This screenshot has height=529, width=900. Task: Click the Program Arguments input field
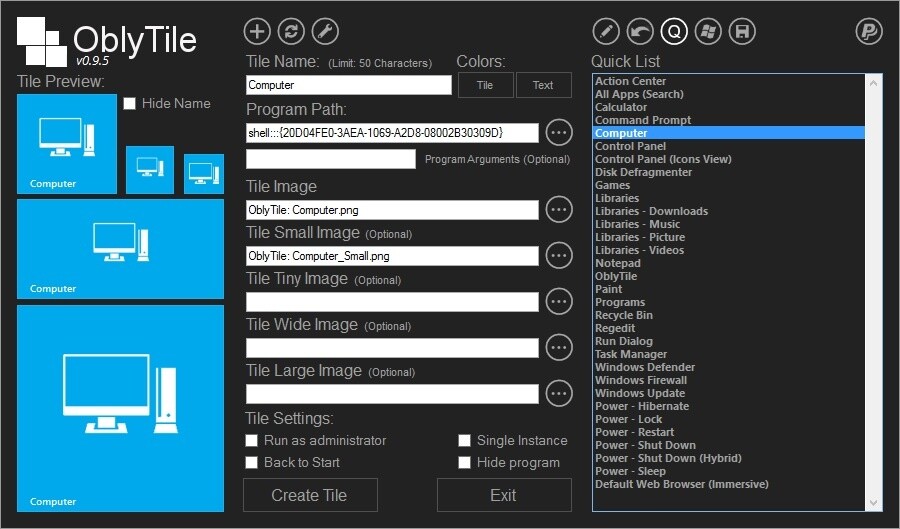331,159
